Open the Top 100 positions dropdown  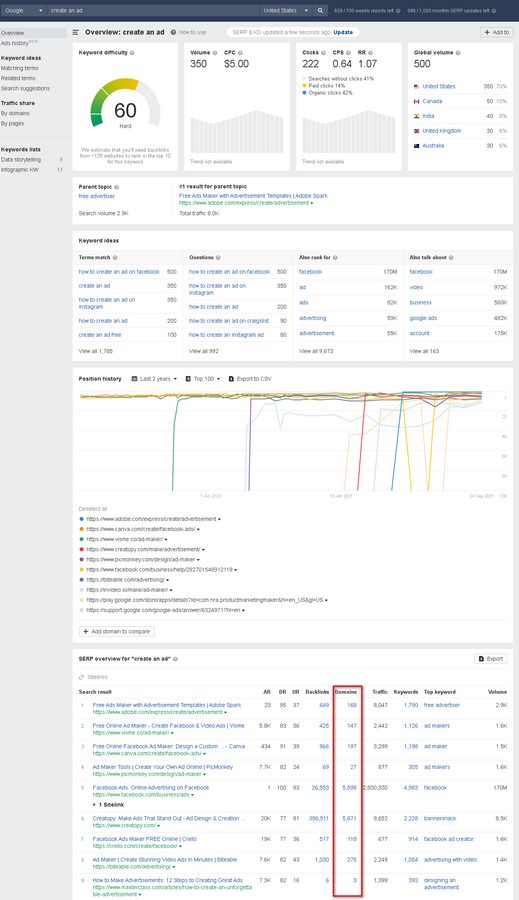click(x=203, y=379)
